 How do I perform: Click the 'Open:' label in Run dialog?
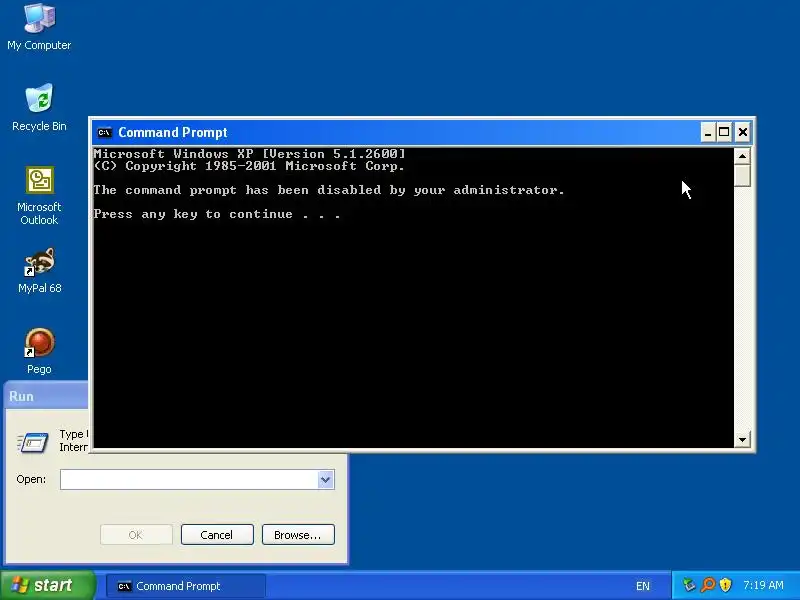(31, 480)
